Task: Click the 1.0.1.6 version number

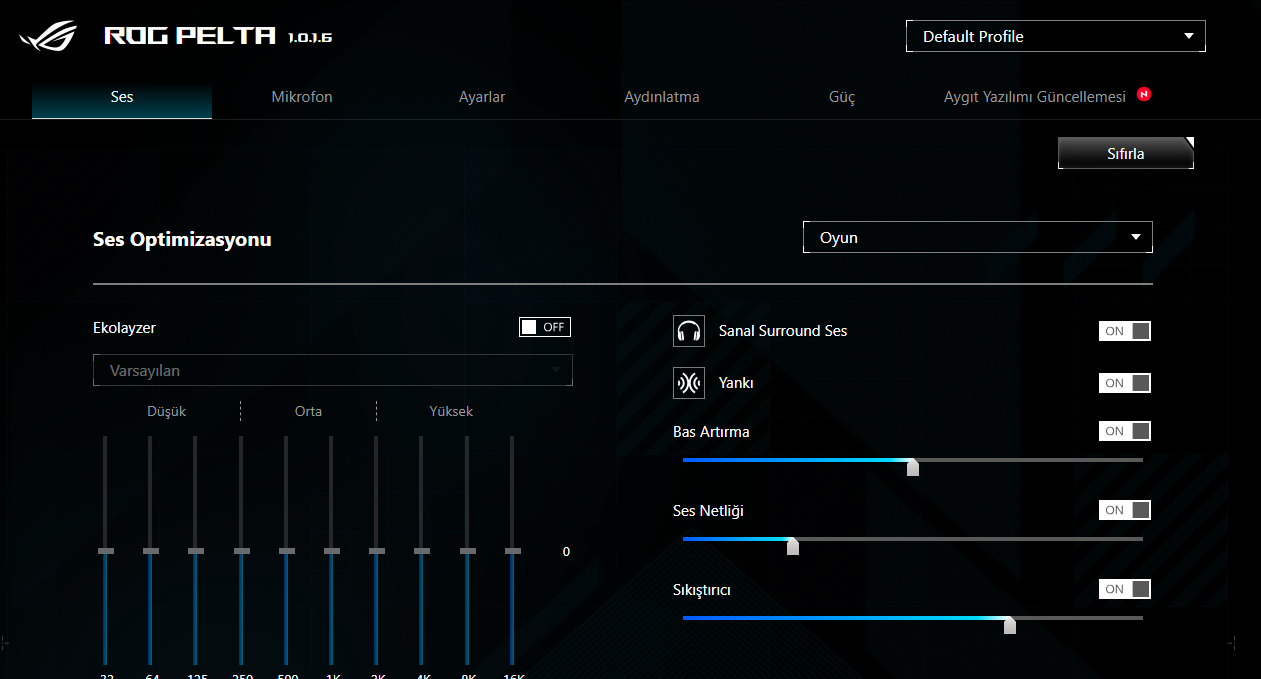Action: tap(309, 38)
